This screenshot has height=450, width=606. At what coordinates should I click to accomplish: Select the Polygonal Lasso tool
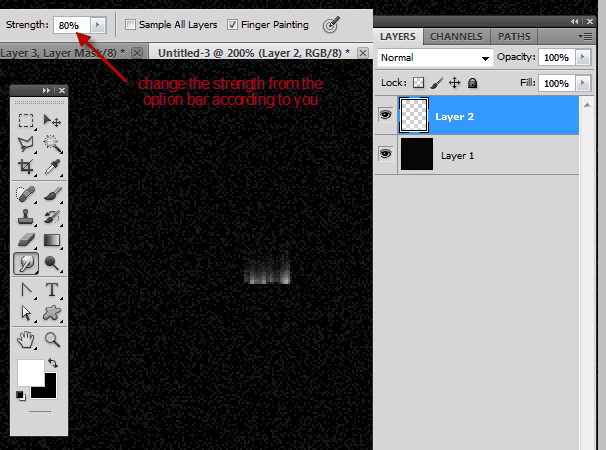pyautogui.click(x=26, y=144)
